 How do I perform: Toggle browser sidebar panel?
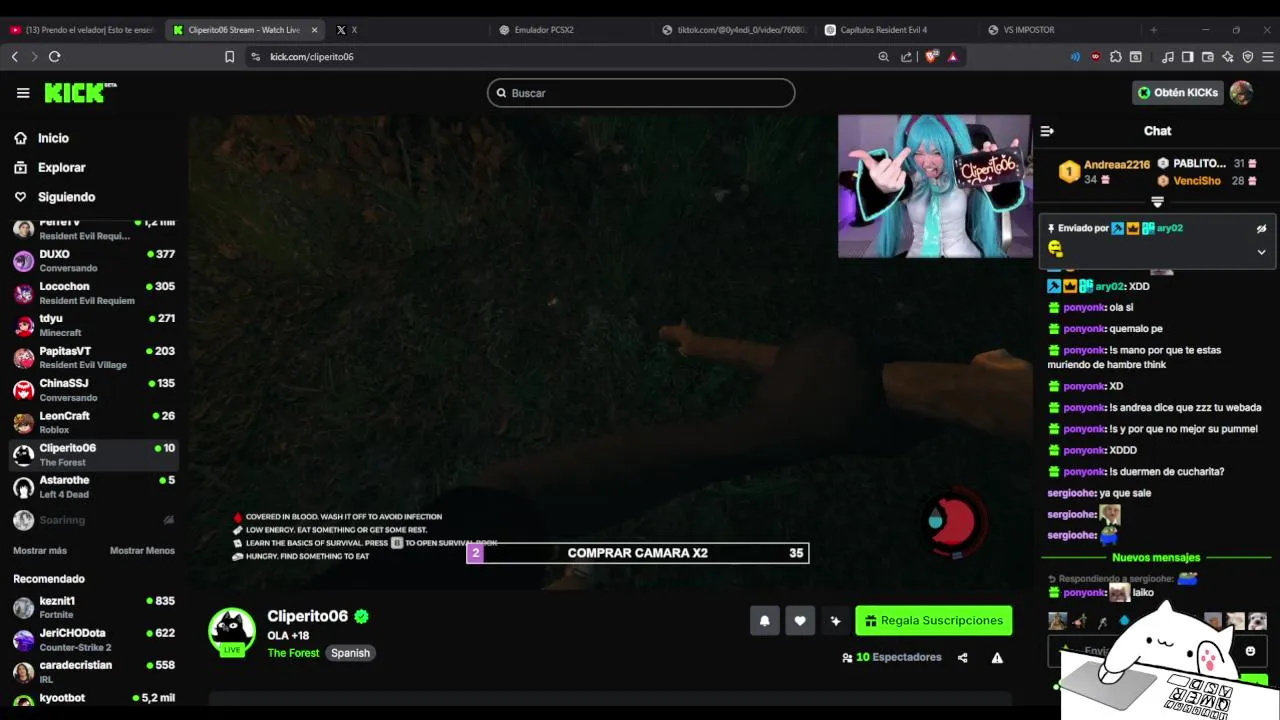[x=1187, y=57]
